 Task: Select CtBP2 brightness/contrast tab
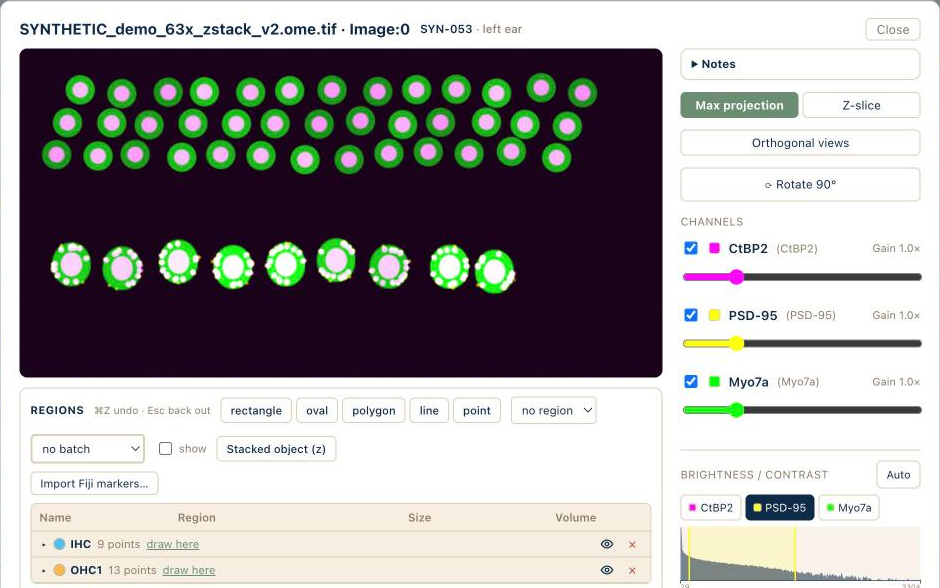click(x=711, y=508)
